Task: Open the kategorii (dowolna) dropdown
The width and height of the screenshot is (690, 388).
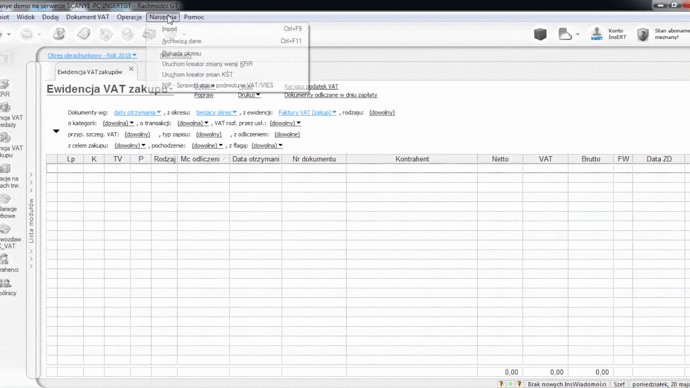Action: [x=118, y=123]
